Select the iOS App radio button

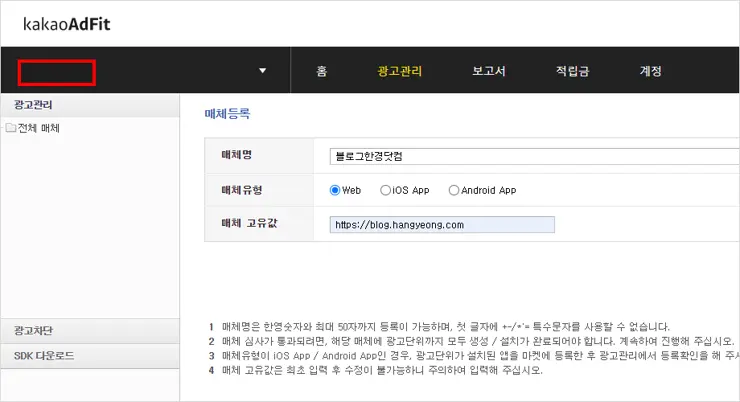385,190
